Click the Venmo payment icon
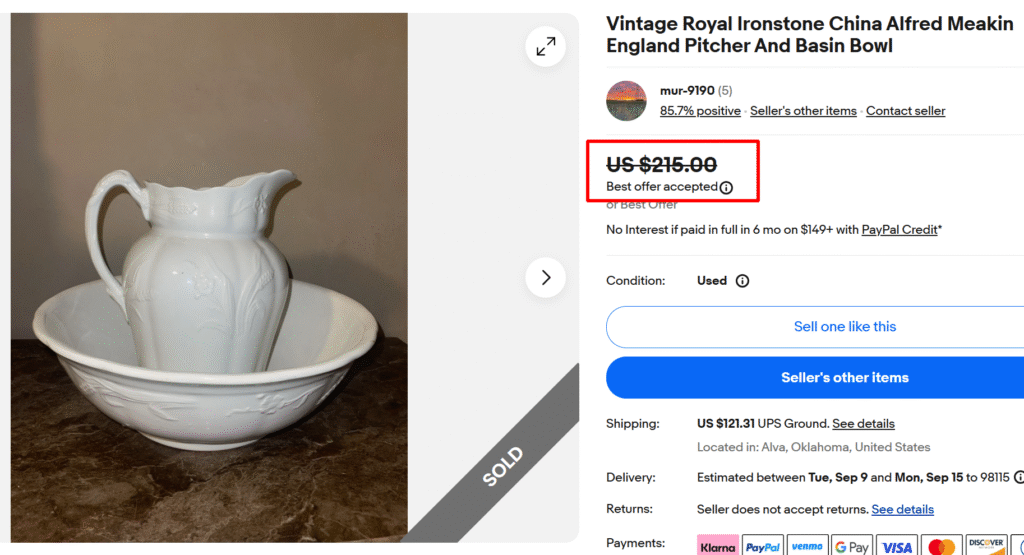Screen dimensions: 1024x555 pyautogui.click(x=807, y=546)
